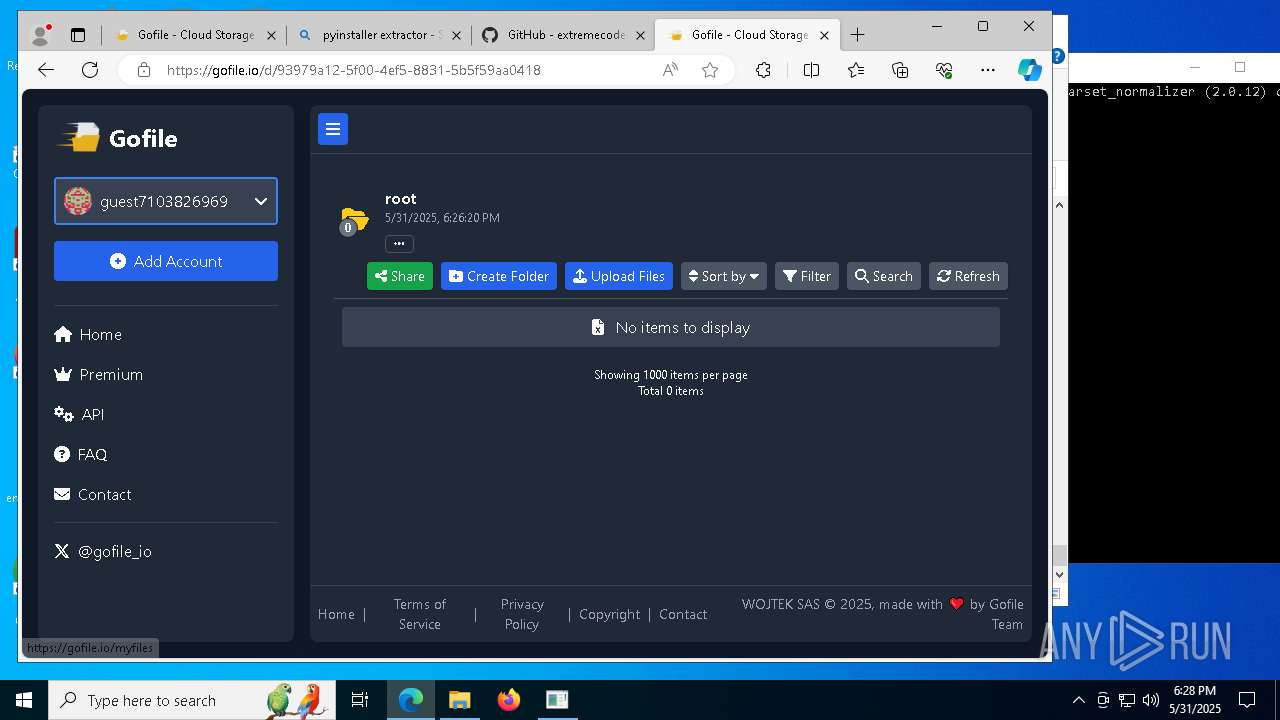Open the notification center icon
1280x720 pixels.
(x=1248, y=700)
